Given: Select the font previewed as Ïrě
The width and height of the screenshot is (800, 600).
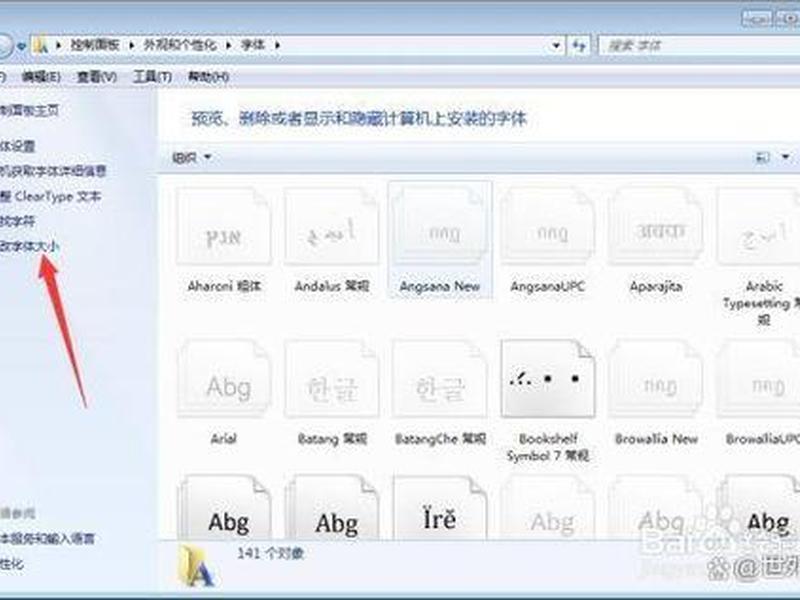Looking at the screenshot, I should [x=440, y=507].
